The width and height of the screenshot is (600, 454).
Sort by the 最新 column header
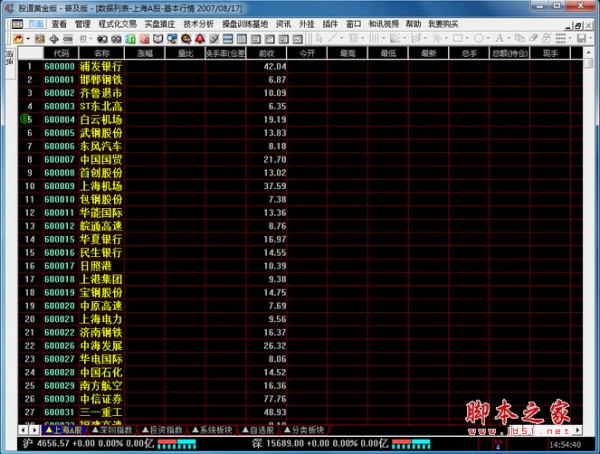[429, 53]
